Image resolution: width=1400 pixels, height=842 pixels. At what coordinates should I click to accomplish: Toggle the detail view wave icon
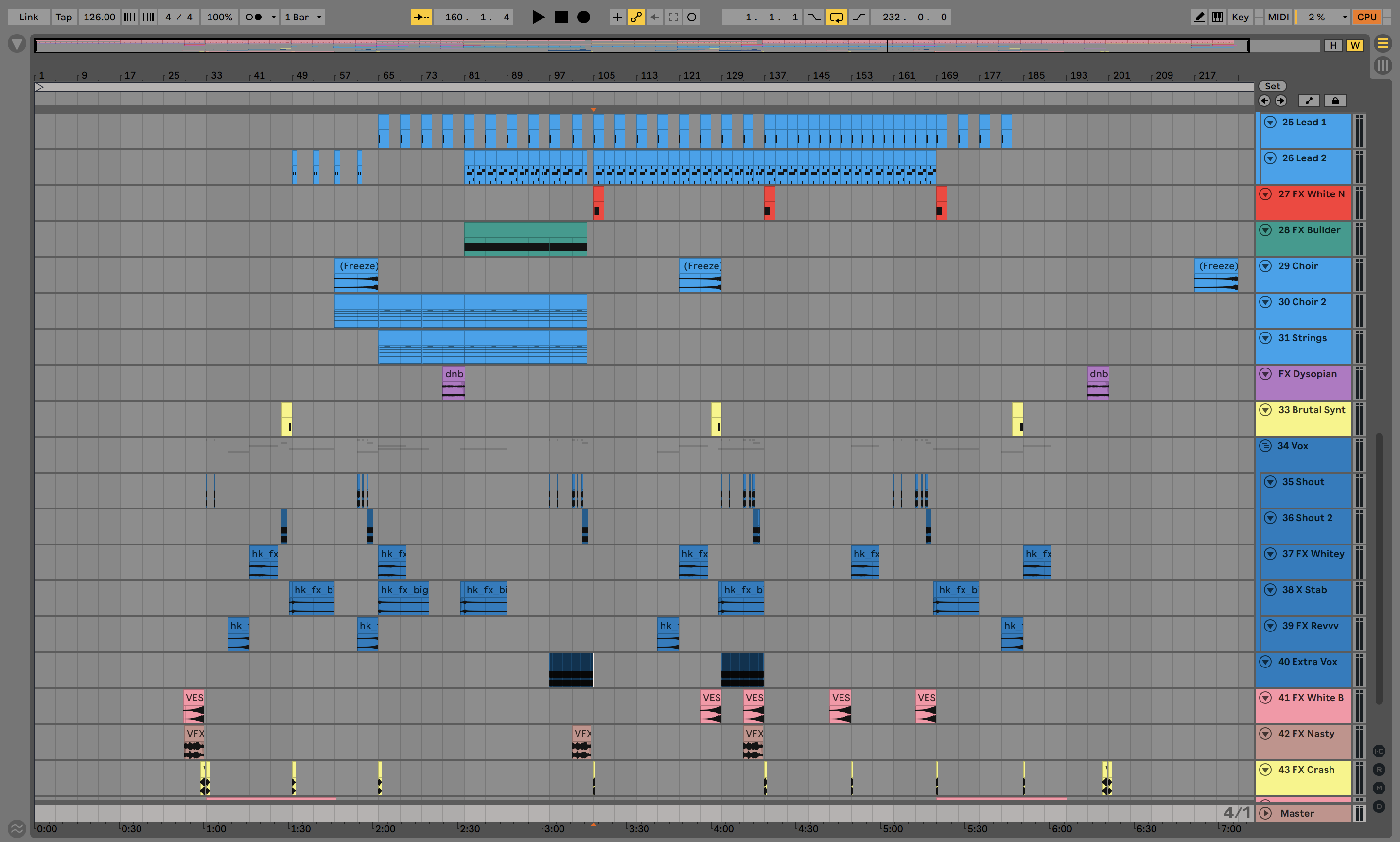coord(17,829)
